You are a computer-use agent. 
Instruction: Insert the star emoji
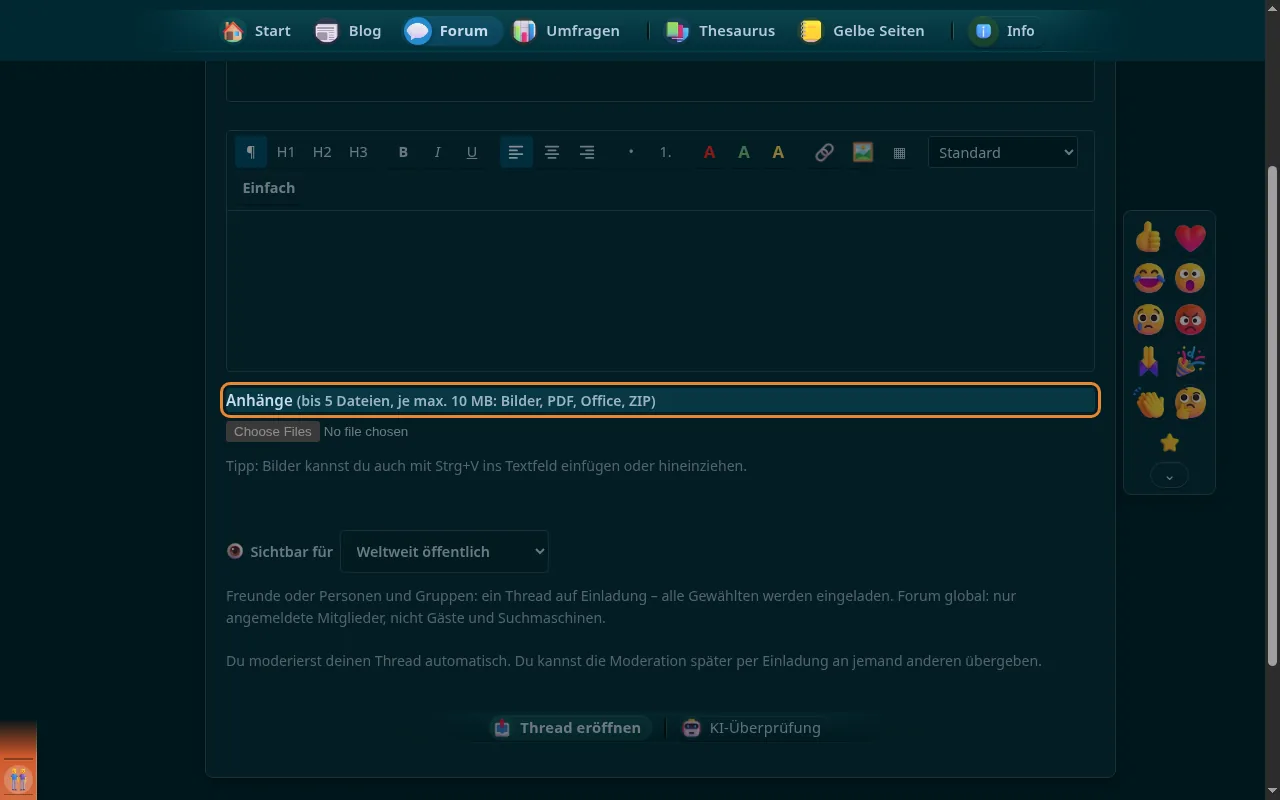[1169, 442]
